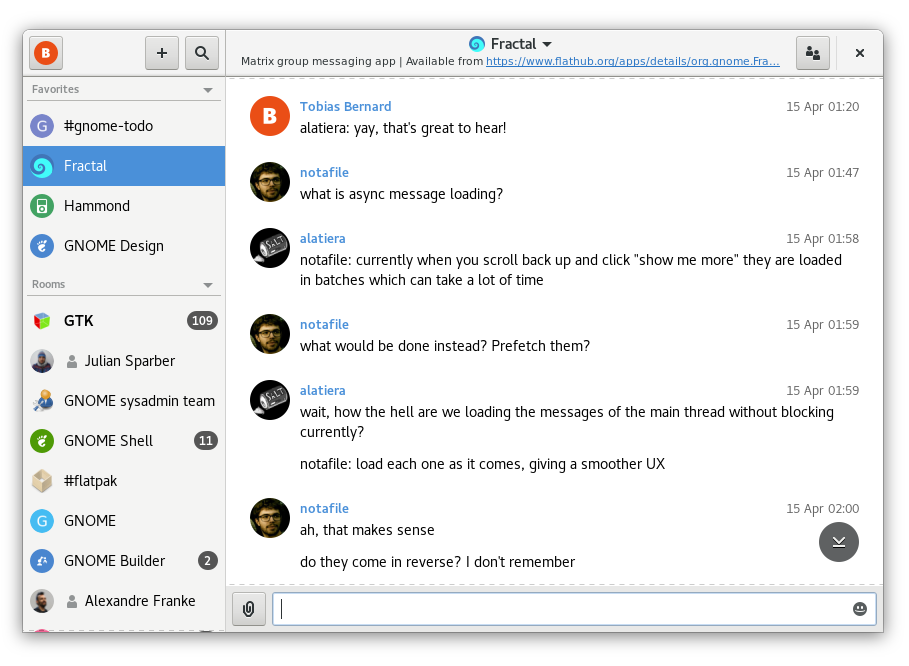Screen dimensions: 909x666
Task: Open the add room plus button
Action: tap(162, 53)
